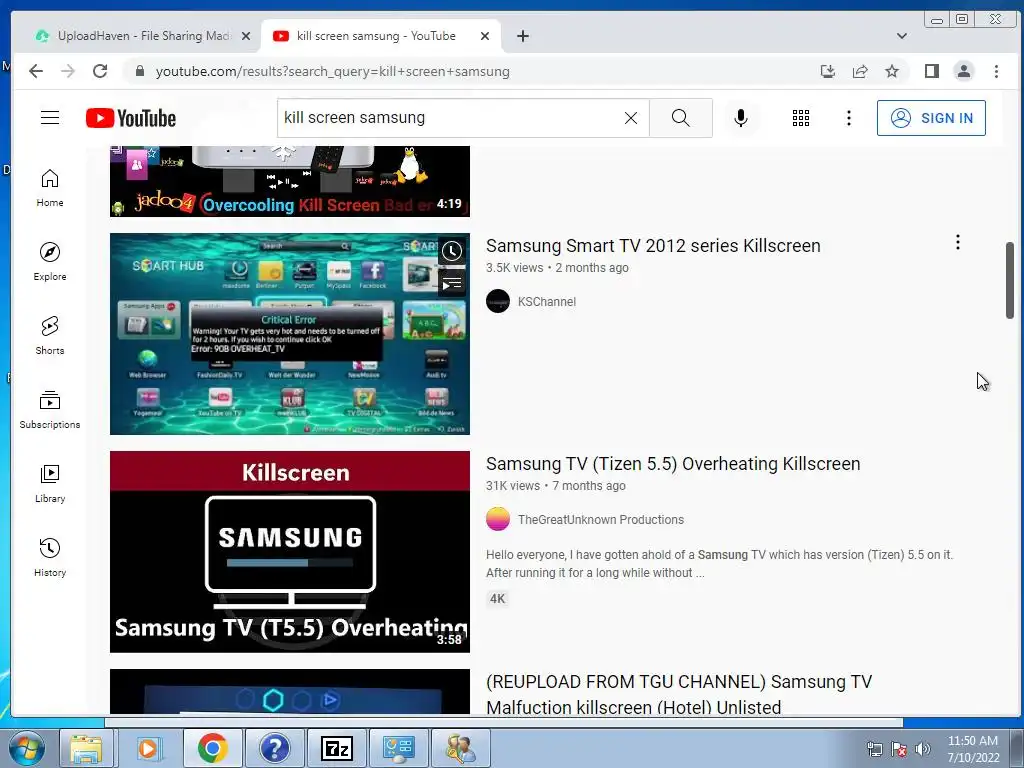Bookmark this page with the star
Image resolution: width=1024 pixels, height=768 pixels.
892,71
